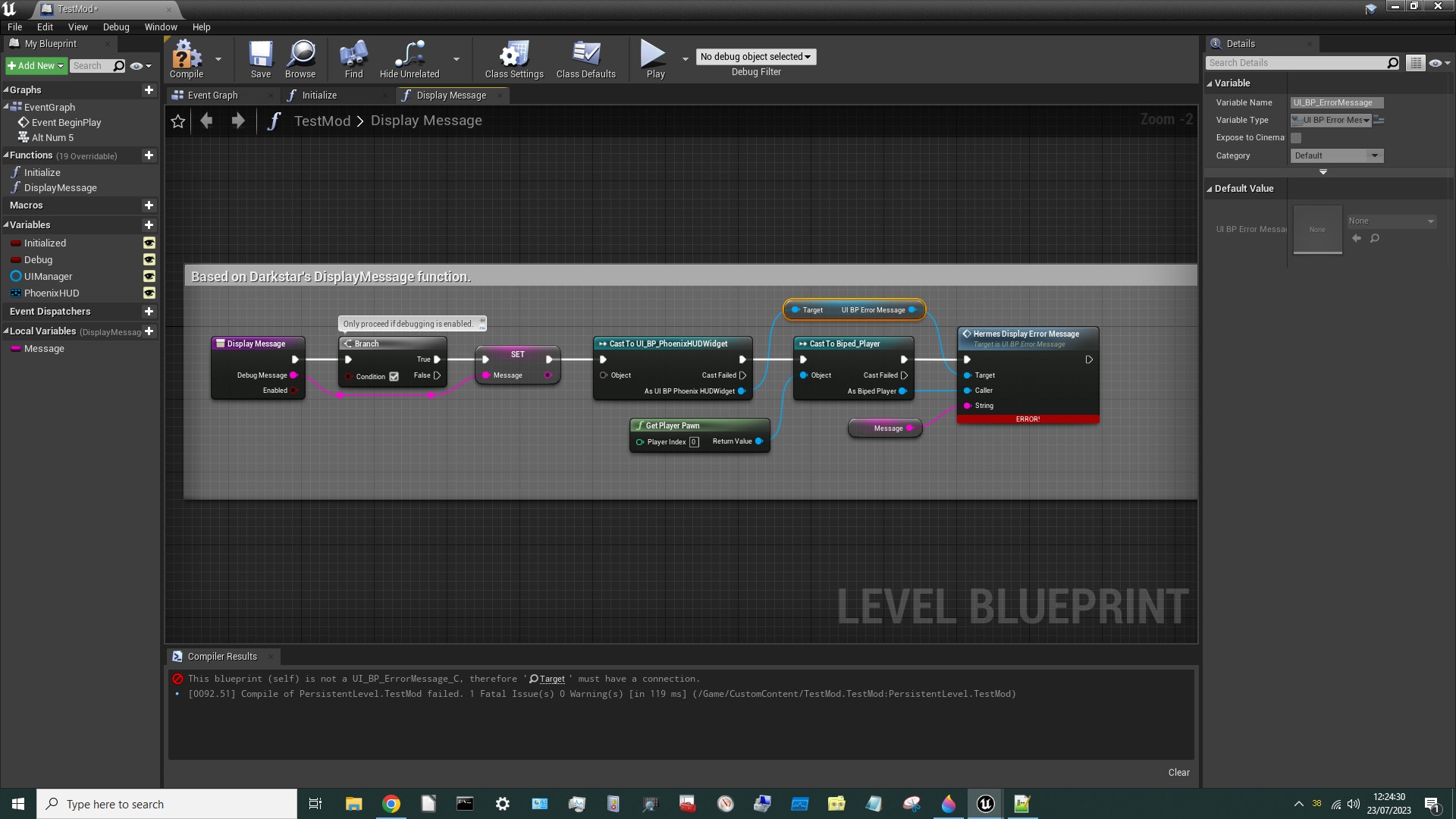Open default value None asset dropdown

(1391, 221)
